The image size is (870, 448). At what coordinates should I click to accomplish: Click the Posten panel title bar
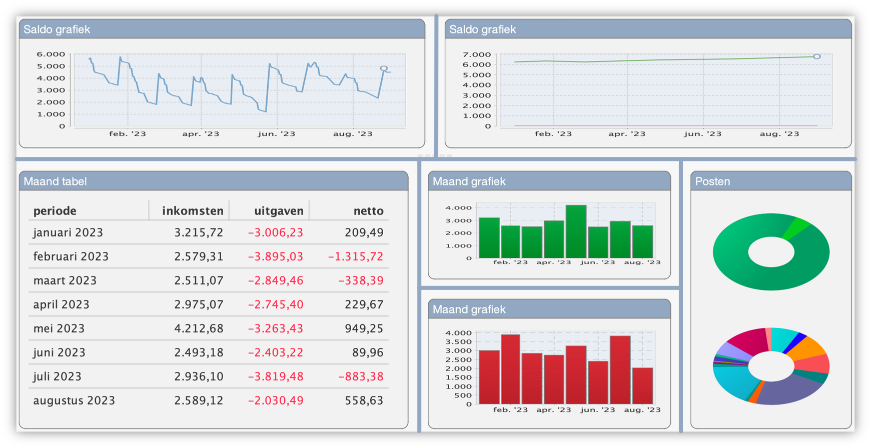(770, 181)
